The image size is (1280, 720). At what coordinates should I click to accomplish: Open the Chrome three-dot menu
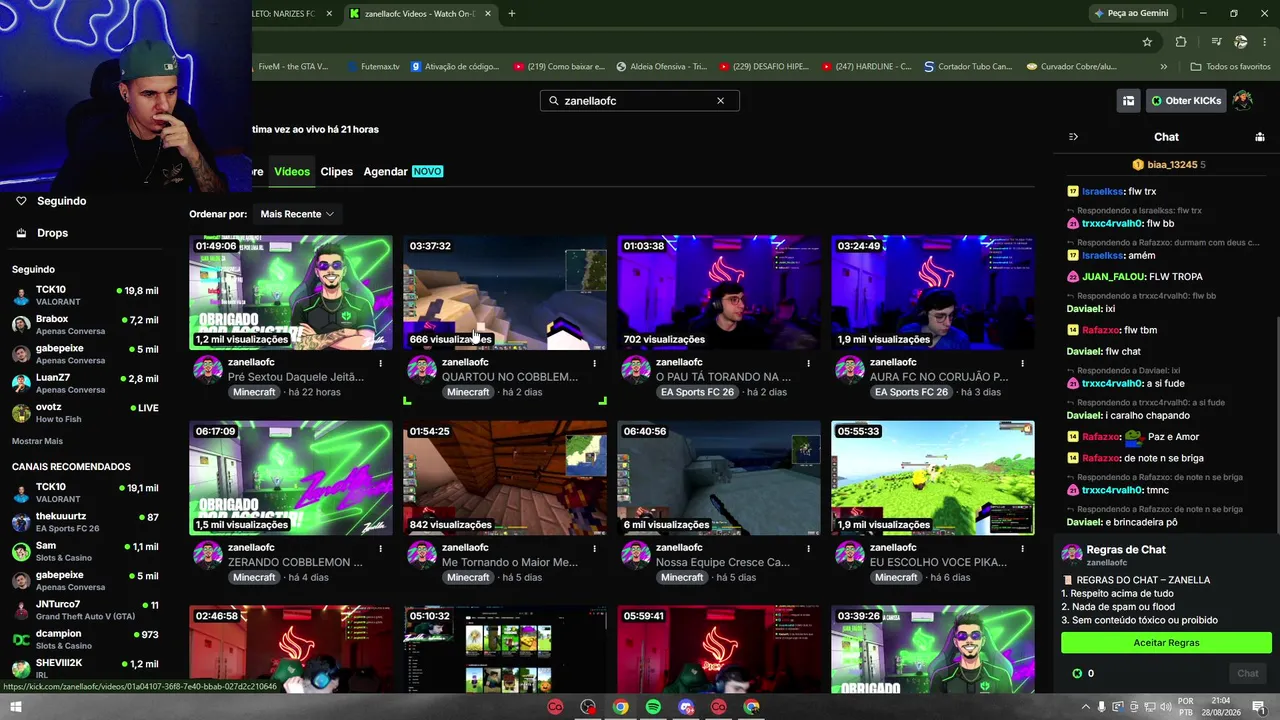point(1266,42)
